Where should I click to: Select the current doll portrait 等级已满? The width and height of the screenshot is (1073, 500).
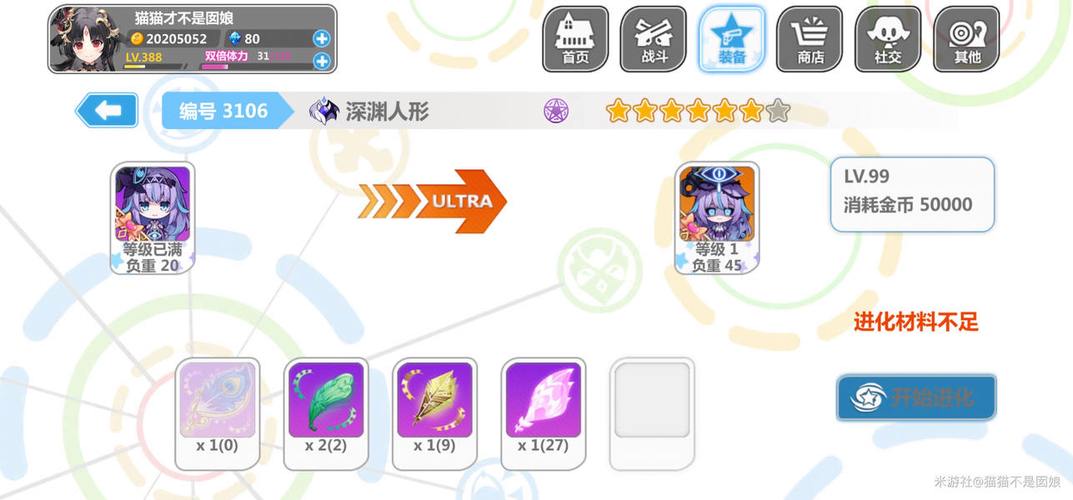[x=152, y=218]
